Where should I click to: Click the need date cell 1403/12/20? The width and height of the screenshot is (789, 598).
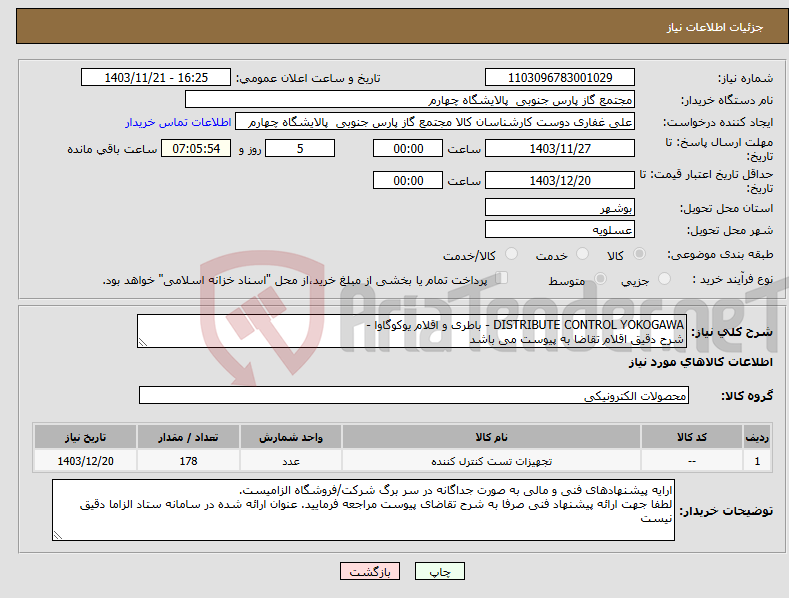pos(85,461)
